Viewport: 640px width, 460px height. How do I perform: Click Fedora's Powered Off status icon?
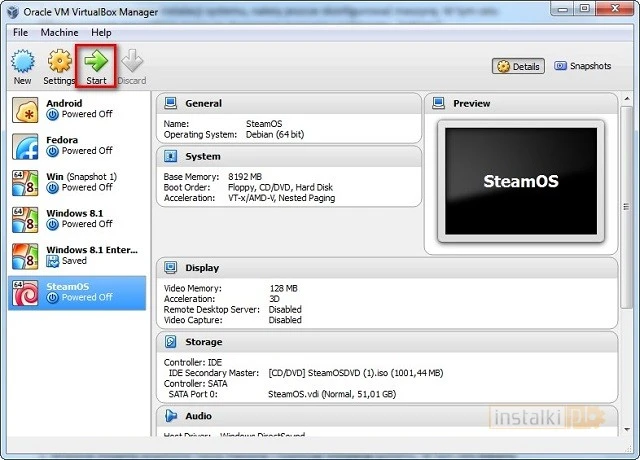coord(52,151)
